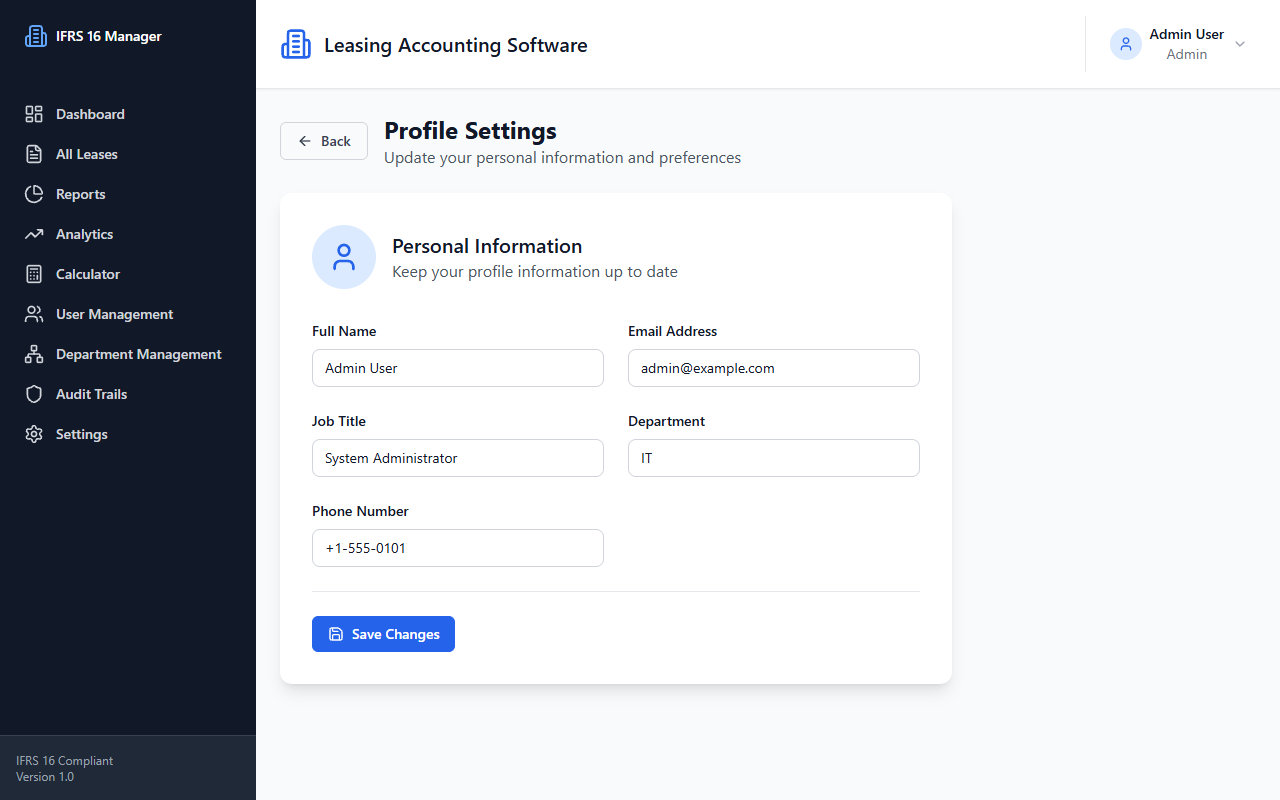
Task: Click the Phone Number input field
Action: pyautogui.click(x=458, y=548)
